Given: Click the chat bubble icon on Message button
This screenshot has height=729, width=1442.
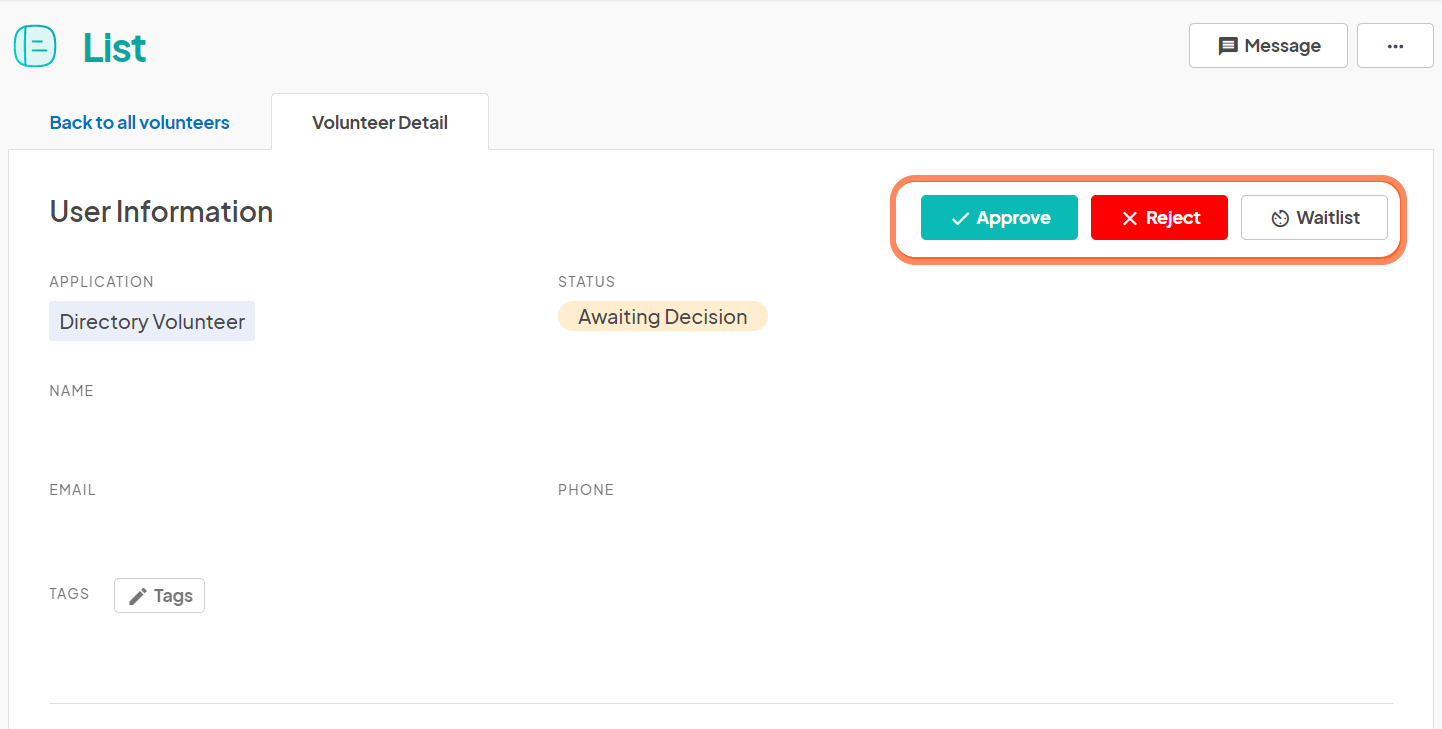Looking at the screenshot, I should point(1230,45).
